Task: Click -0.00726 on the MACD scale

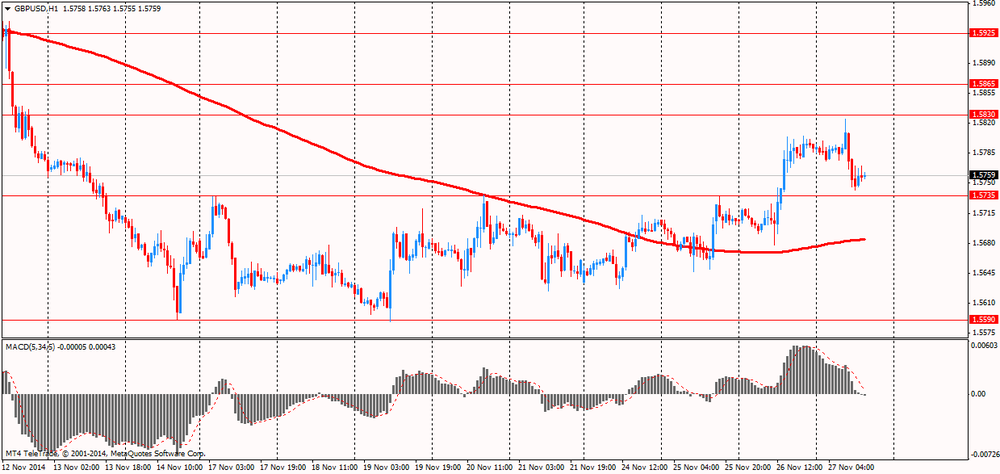Action: coord(983,455)
